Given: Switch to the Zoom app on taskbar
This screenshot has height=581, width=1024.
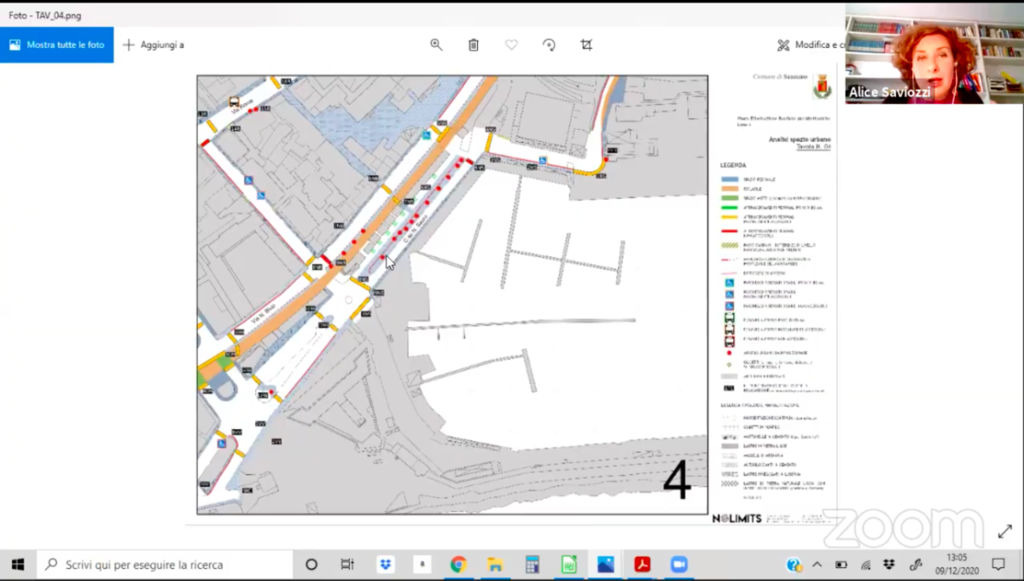Looking at the screenshot, I should 680,564.
